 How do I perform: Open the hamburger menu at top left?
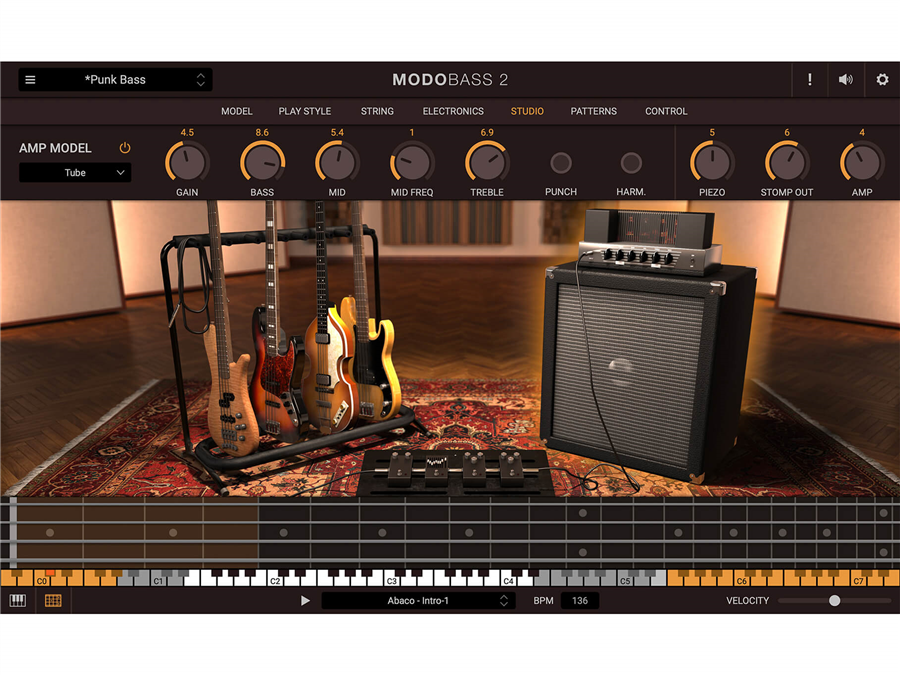(30, 80)
